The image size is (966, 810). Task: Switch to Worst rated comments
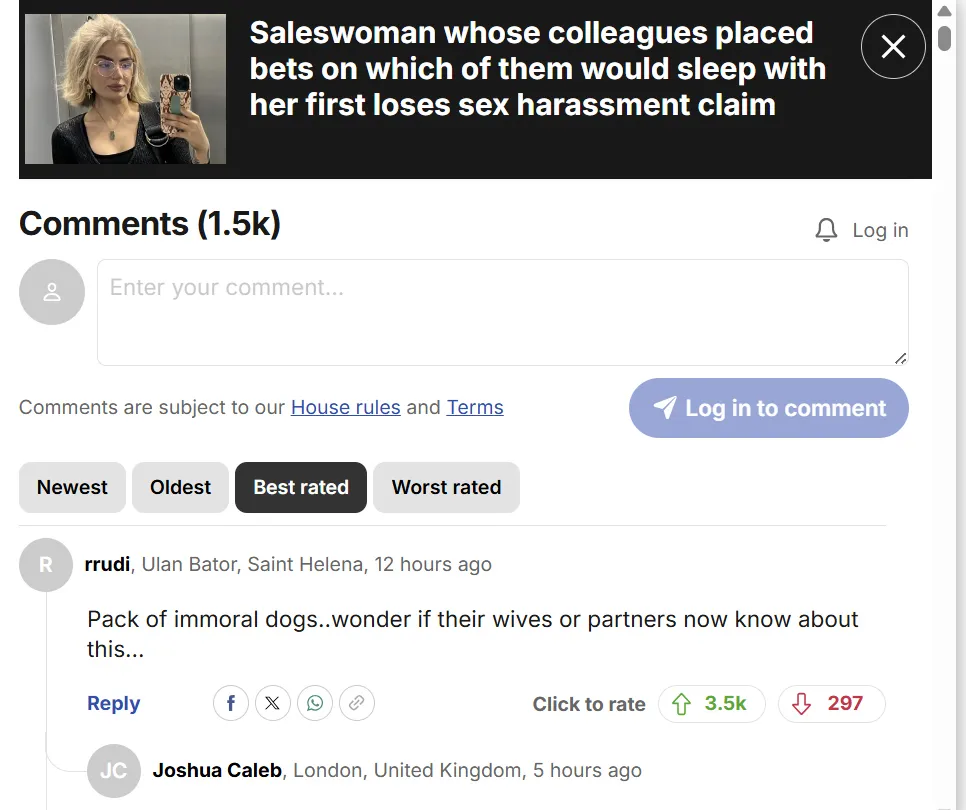click(x=446, y=488)
